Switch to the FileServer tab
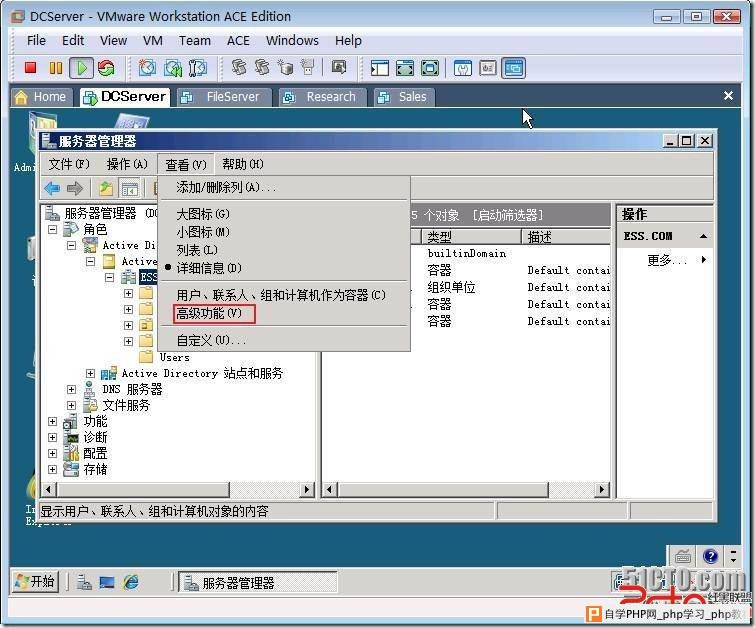Image resolution: width=755 pixels, height=628 pixels. [x=224, y=97]
